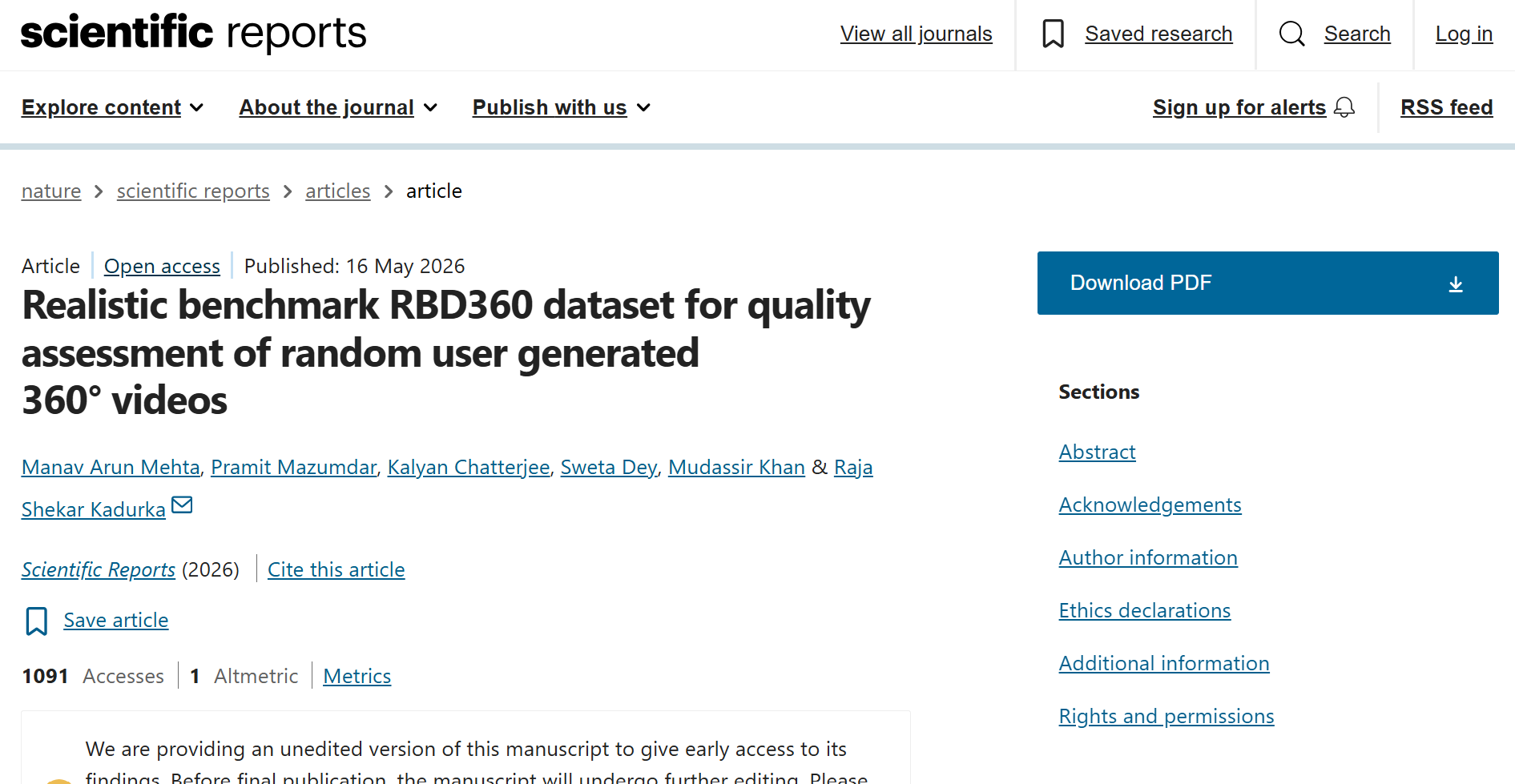Download the article PDF
1515x784 pixels.
[x=1267, y=283]
